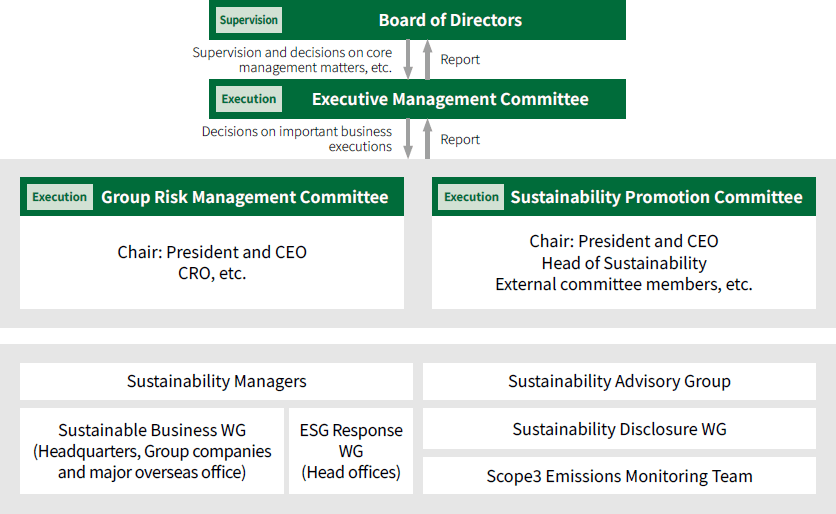Click the Execution tag on Group Risk Management Committee
The image size is (836, 514).
60,197
